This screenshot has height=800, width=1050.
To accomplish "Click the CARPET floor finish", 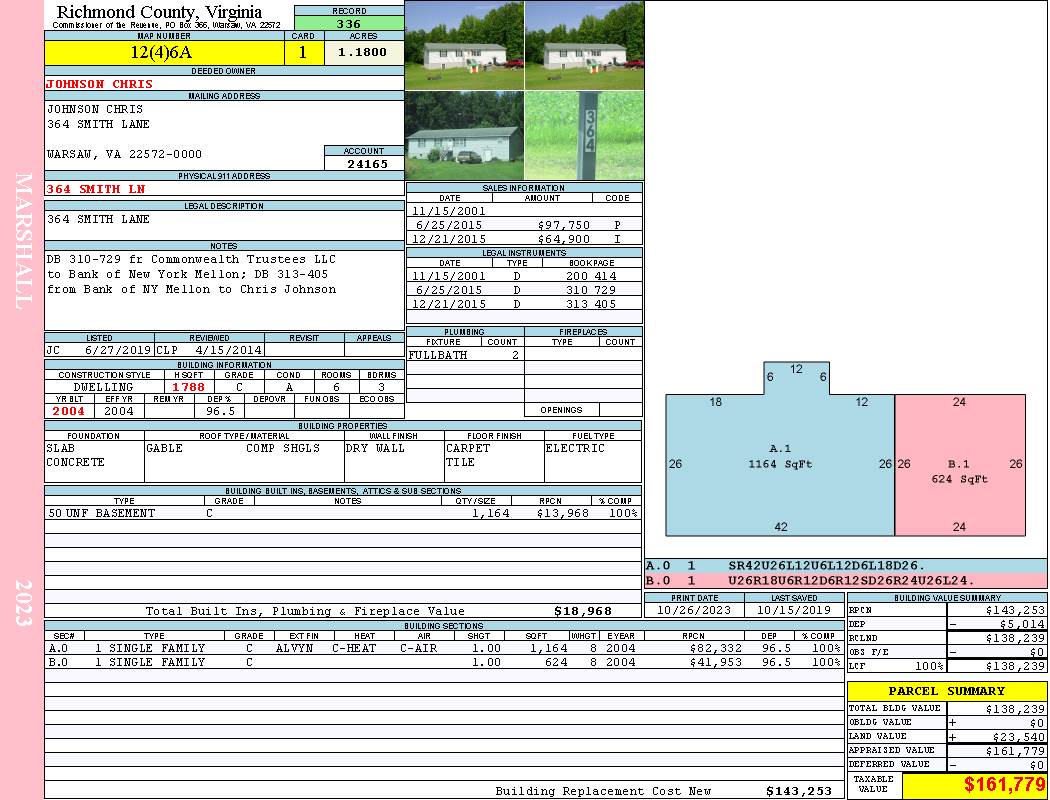I will 468,449.
